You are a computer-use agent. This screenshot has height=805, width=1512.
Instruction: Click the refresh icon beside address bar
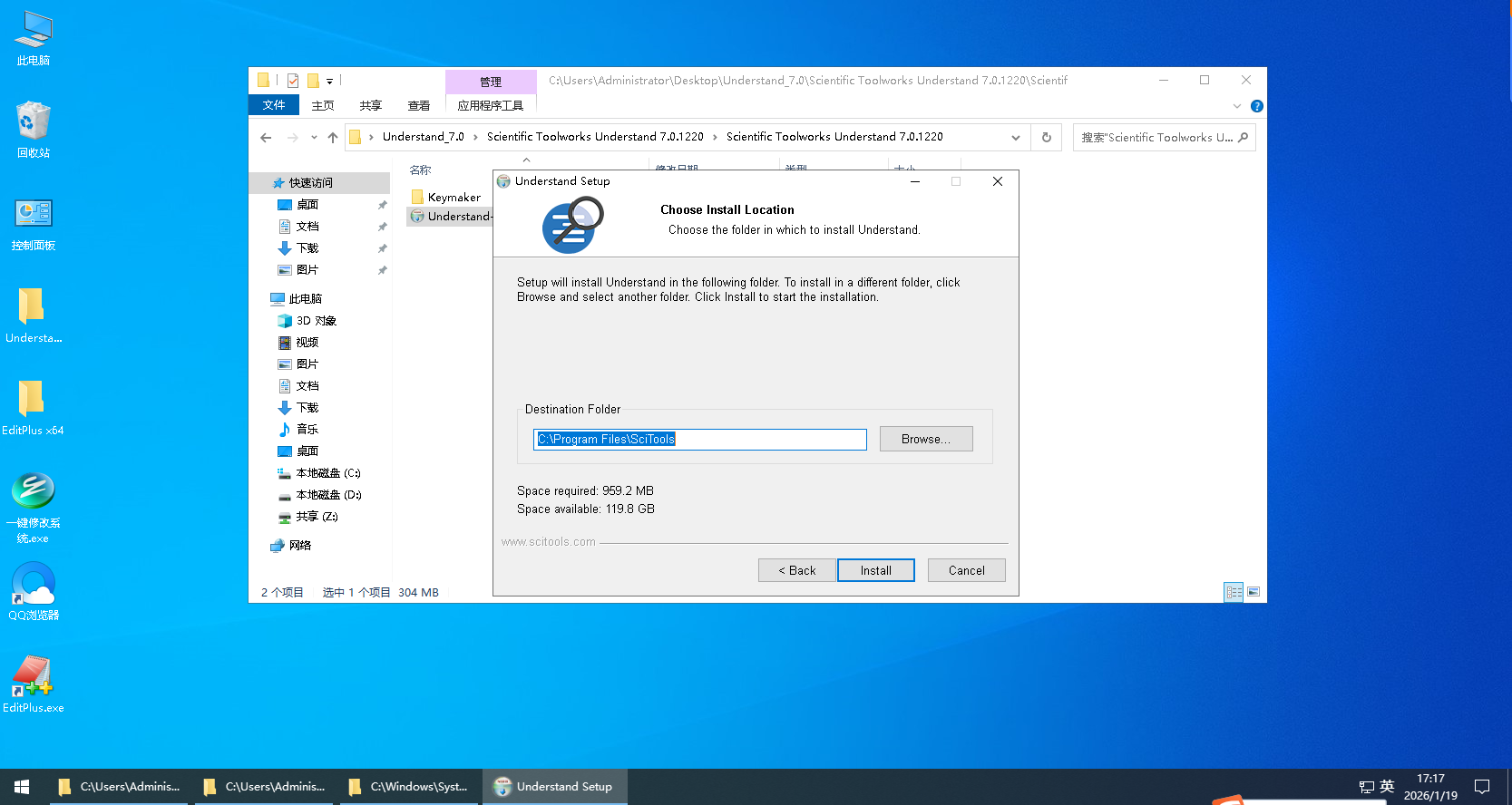click(x=1046, y=138)
